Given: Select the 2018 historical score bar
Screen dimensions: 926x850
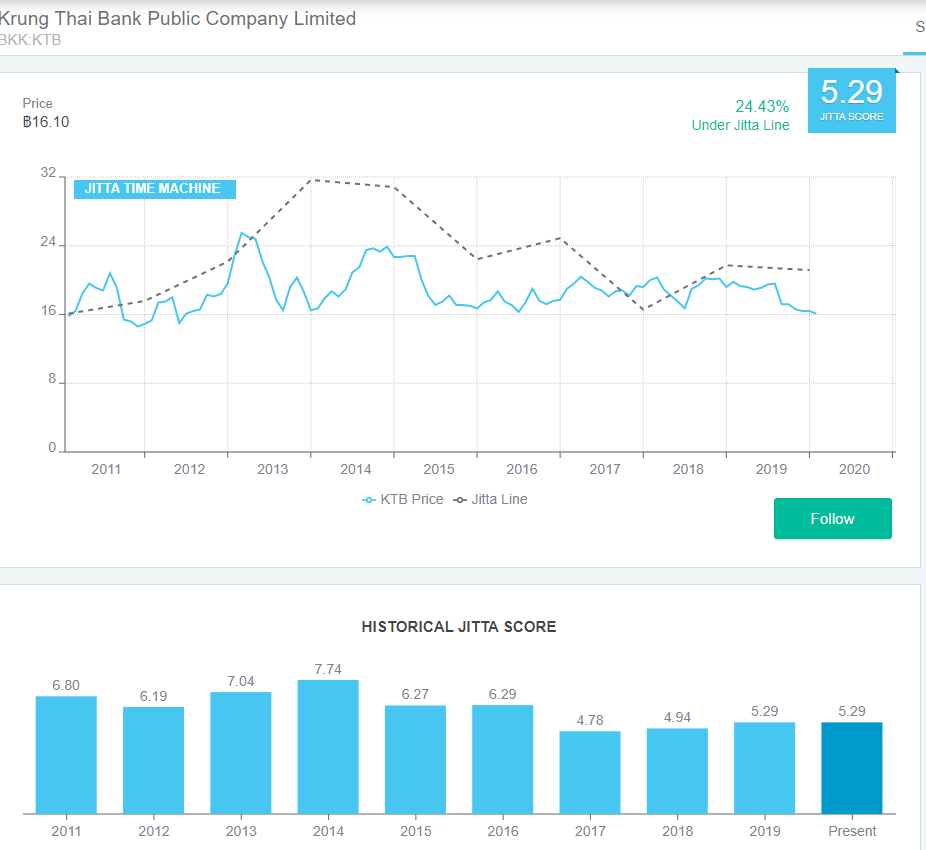Looking at the screenshot, I should tap(677, 771).
